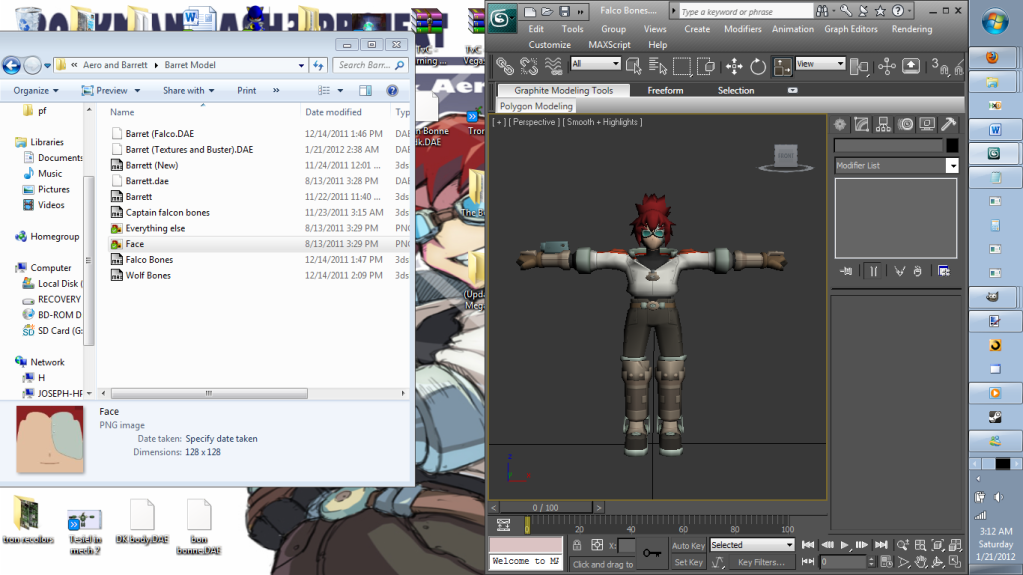The image size is (1023, 575).
Task: Open the Motion command panel tab
Action: (x=906, y=124)
